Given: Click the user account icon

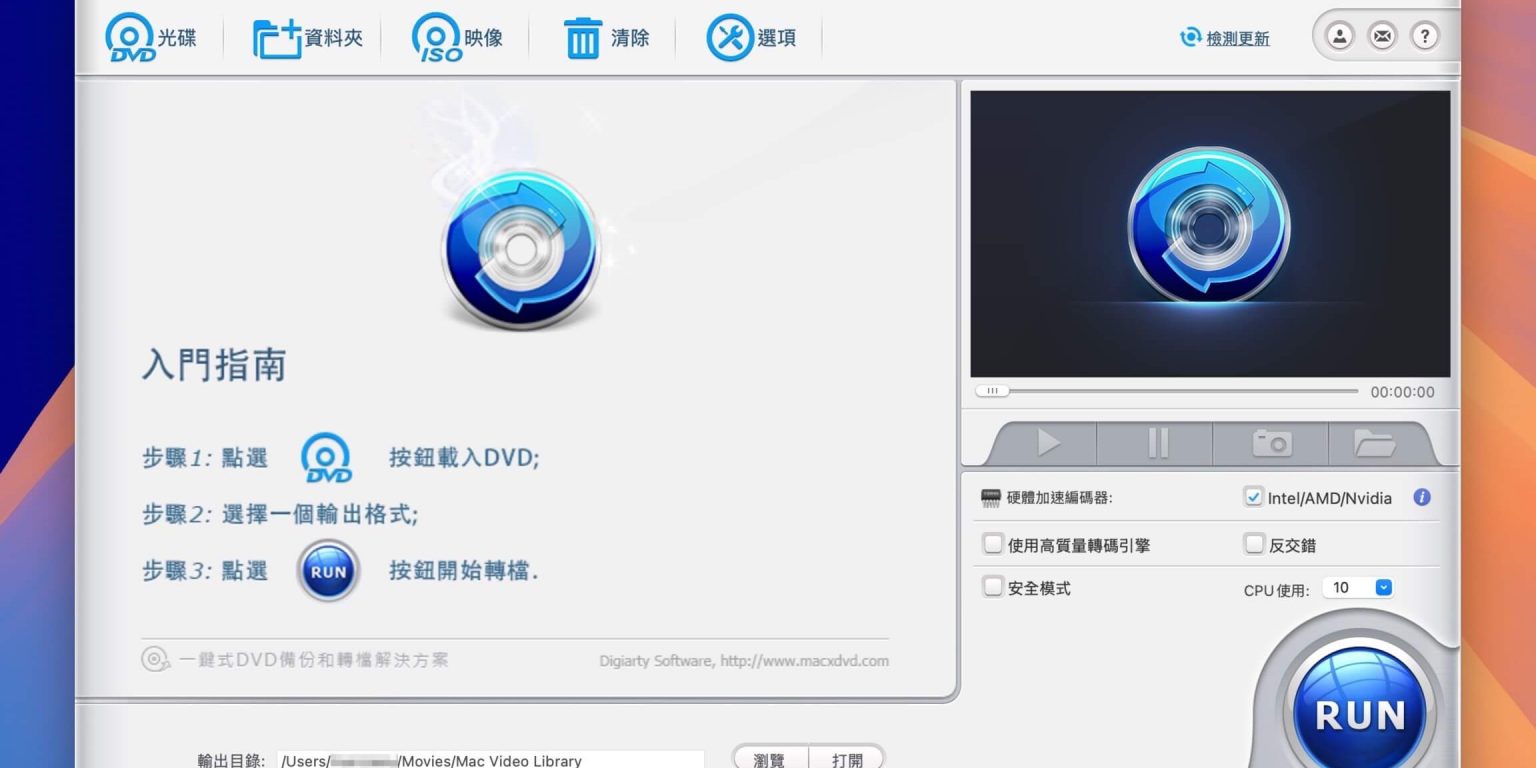Looking at the screenshot, I should 1339,37.
